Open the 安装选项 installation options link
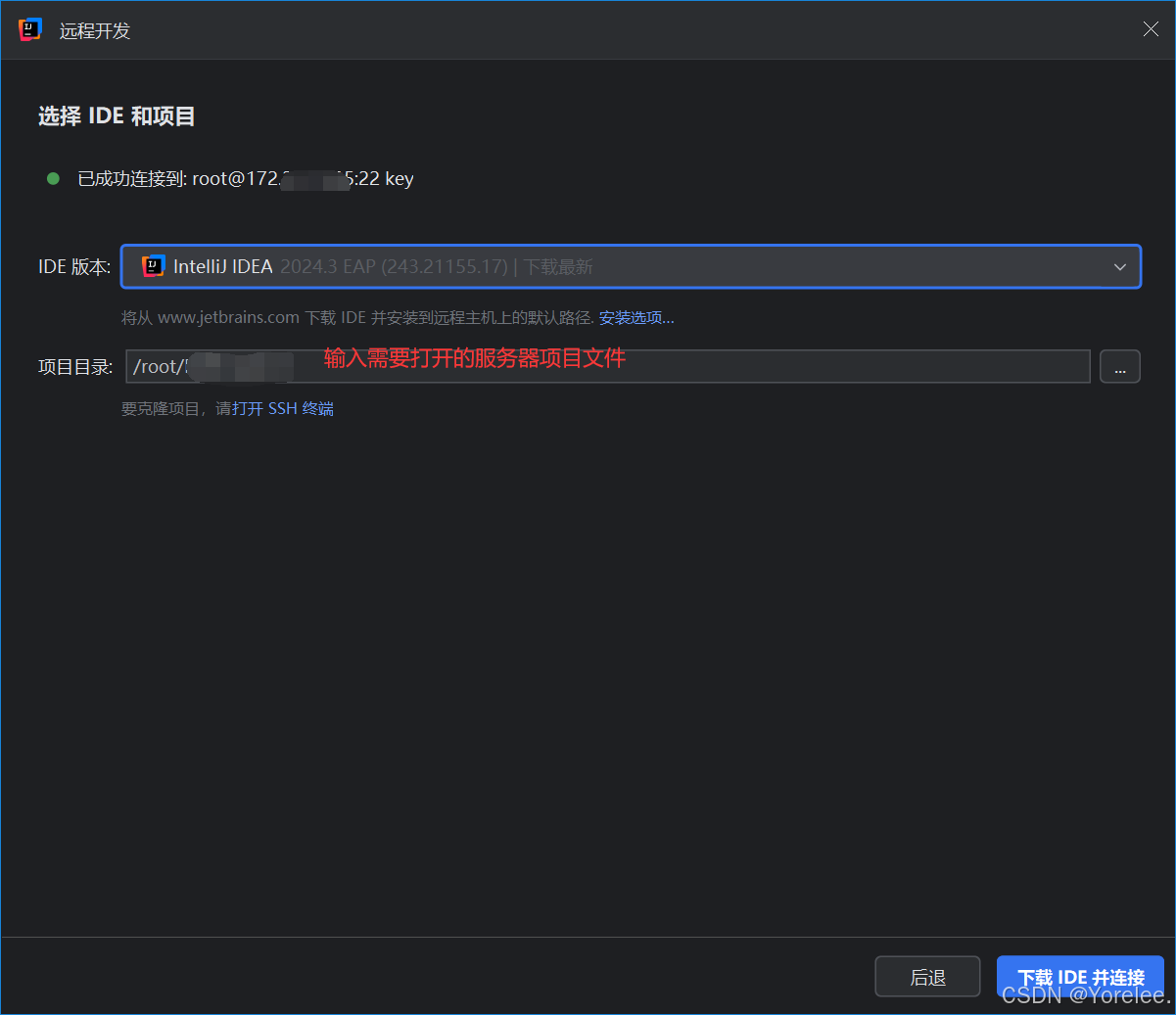 coord(635,316)
